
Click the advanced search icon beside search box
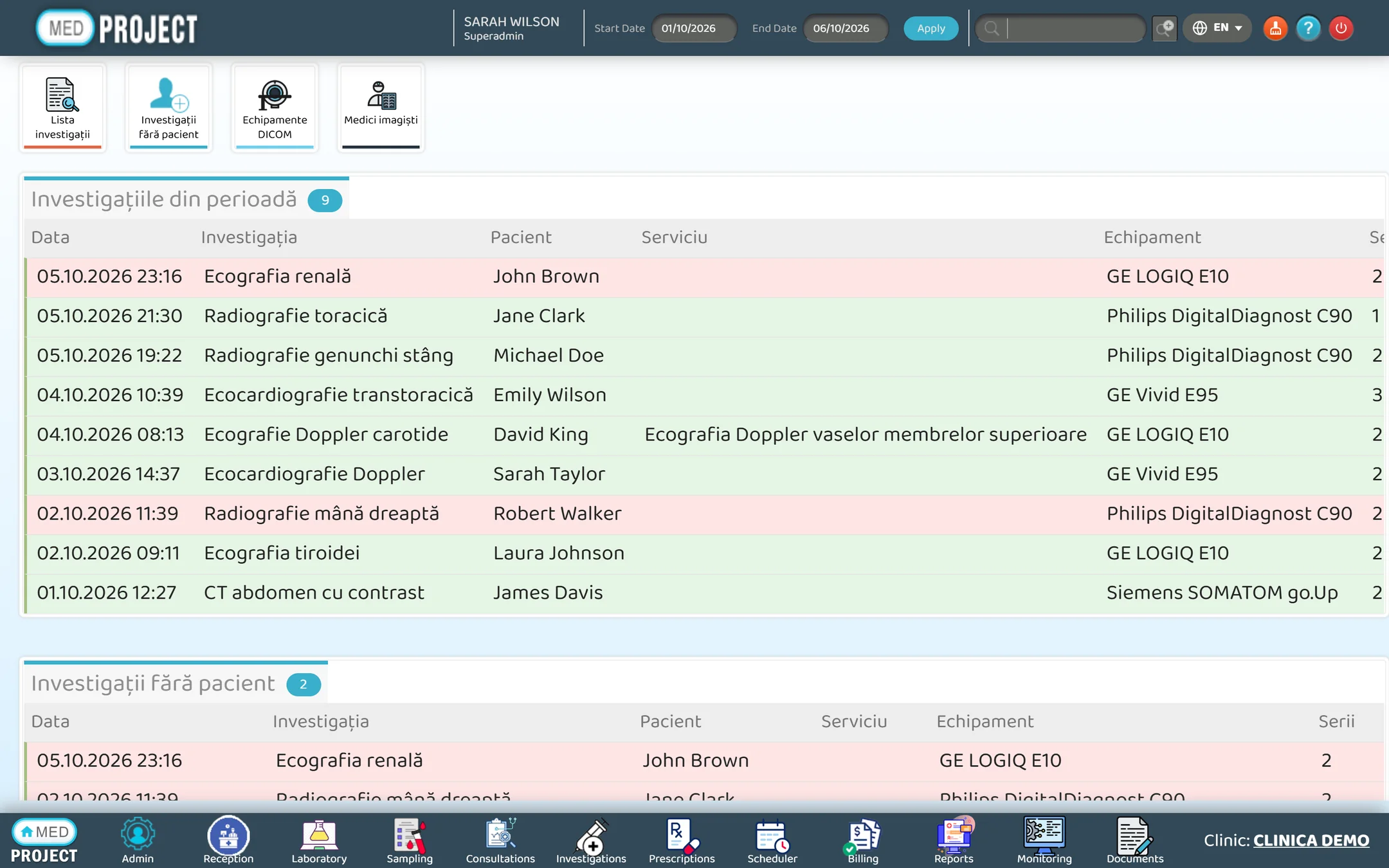(1165, 28)
